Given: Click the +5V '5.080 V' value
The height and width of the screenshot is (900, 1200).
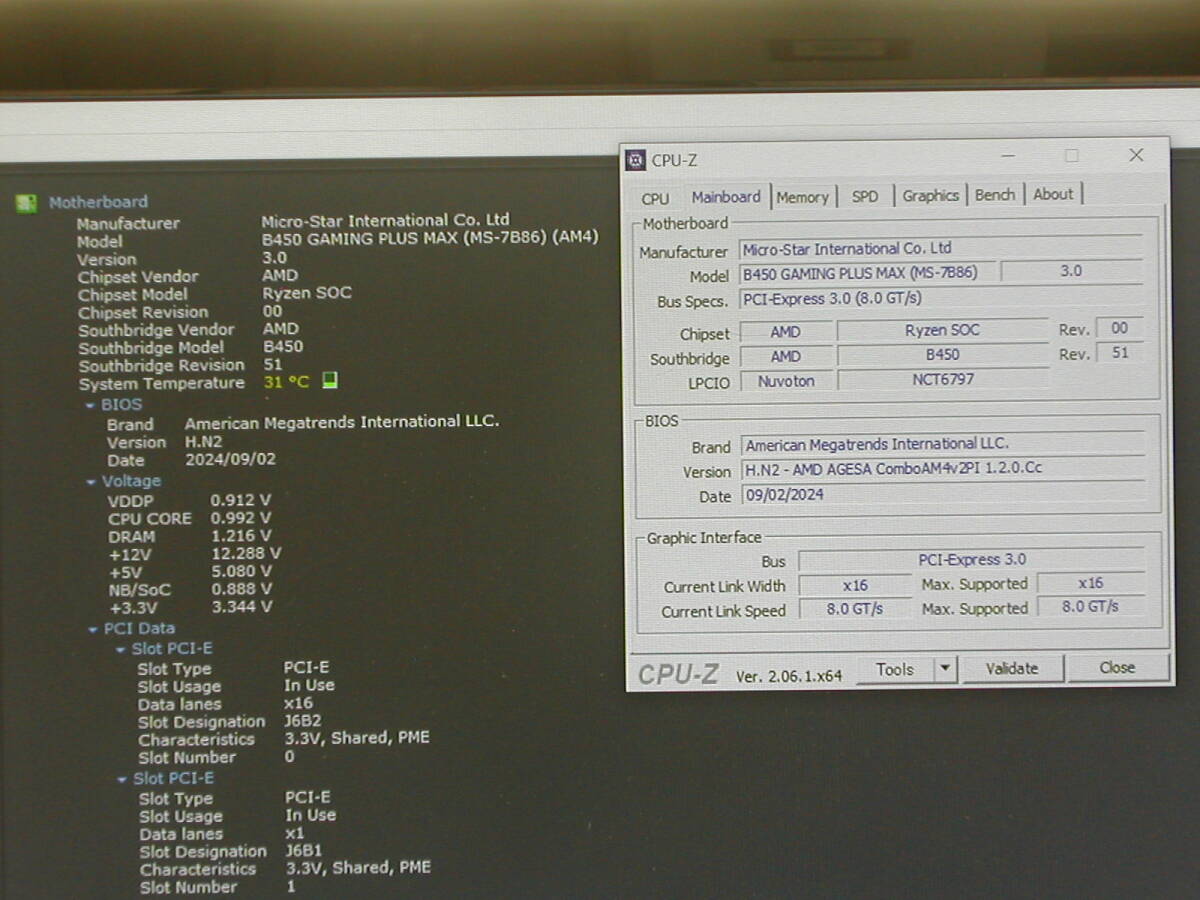Looking at the screenshot, I should click(x=242, y=571).
